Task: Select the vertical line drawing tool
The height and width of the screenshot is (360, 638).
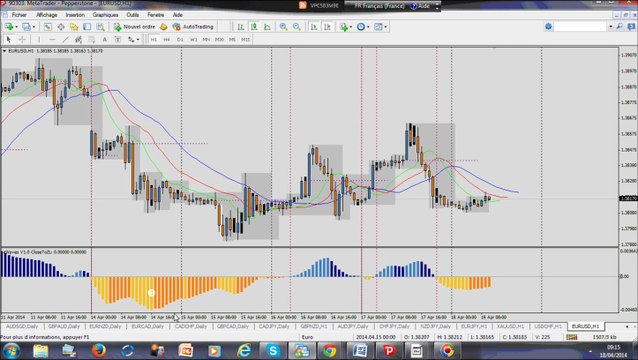Action: pyautogui.click(x=39, y=39)
